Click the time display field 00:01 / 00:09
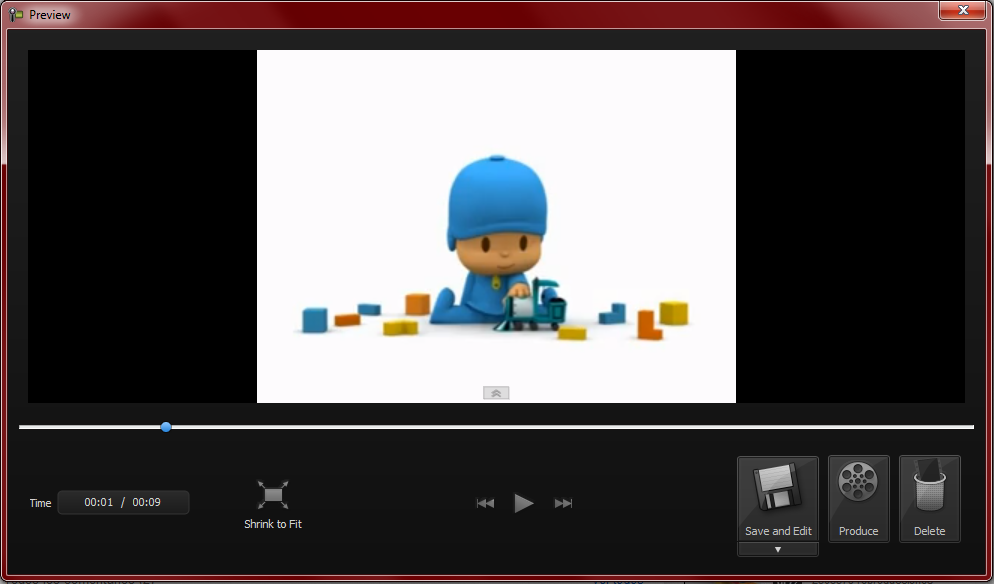The height and width of the screenshot is (584, 994). click(x=123, y=502)
